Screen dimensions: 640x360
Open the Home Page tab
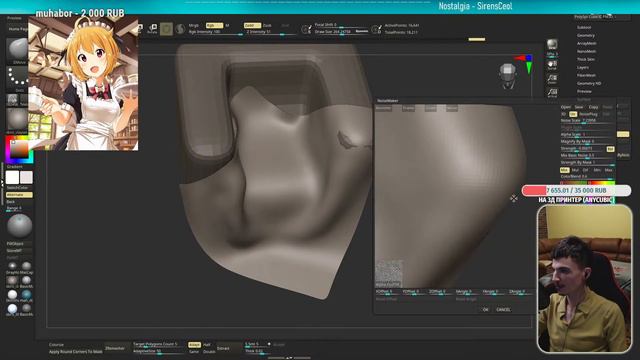coord(18,29)
